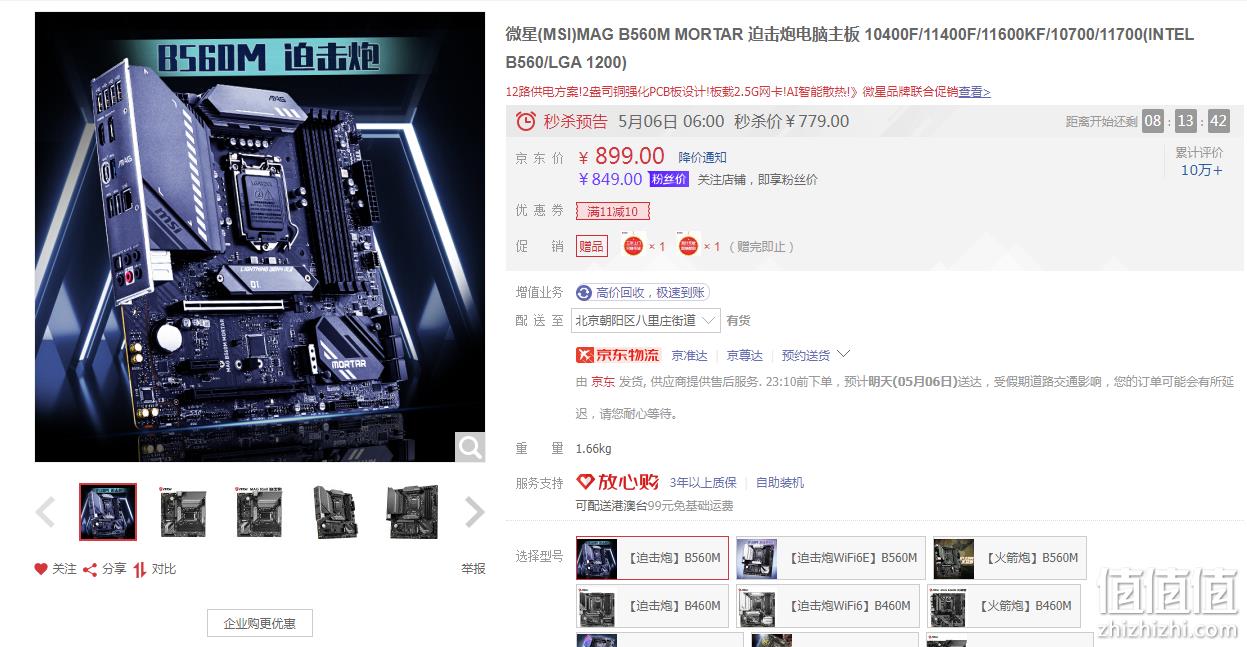This screenshot has width=1247, height=647.
Task: Click the 降价通知 price alert link
Action: pyautogui.click(x=702, y=158)
